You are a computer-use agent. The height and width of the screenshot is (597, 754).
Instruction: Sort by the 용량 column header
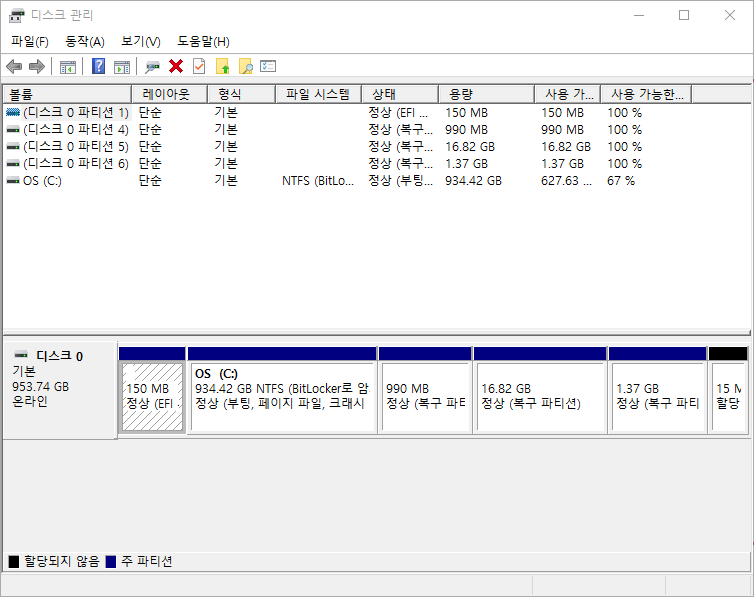coord(487,94)
